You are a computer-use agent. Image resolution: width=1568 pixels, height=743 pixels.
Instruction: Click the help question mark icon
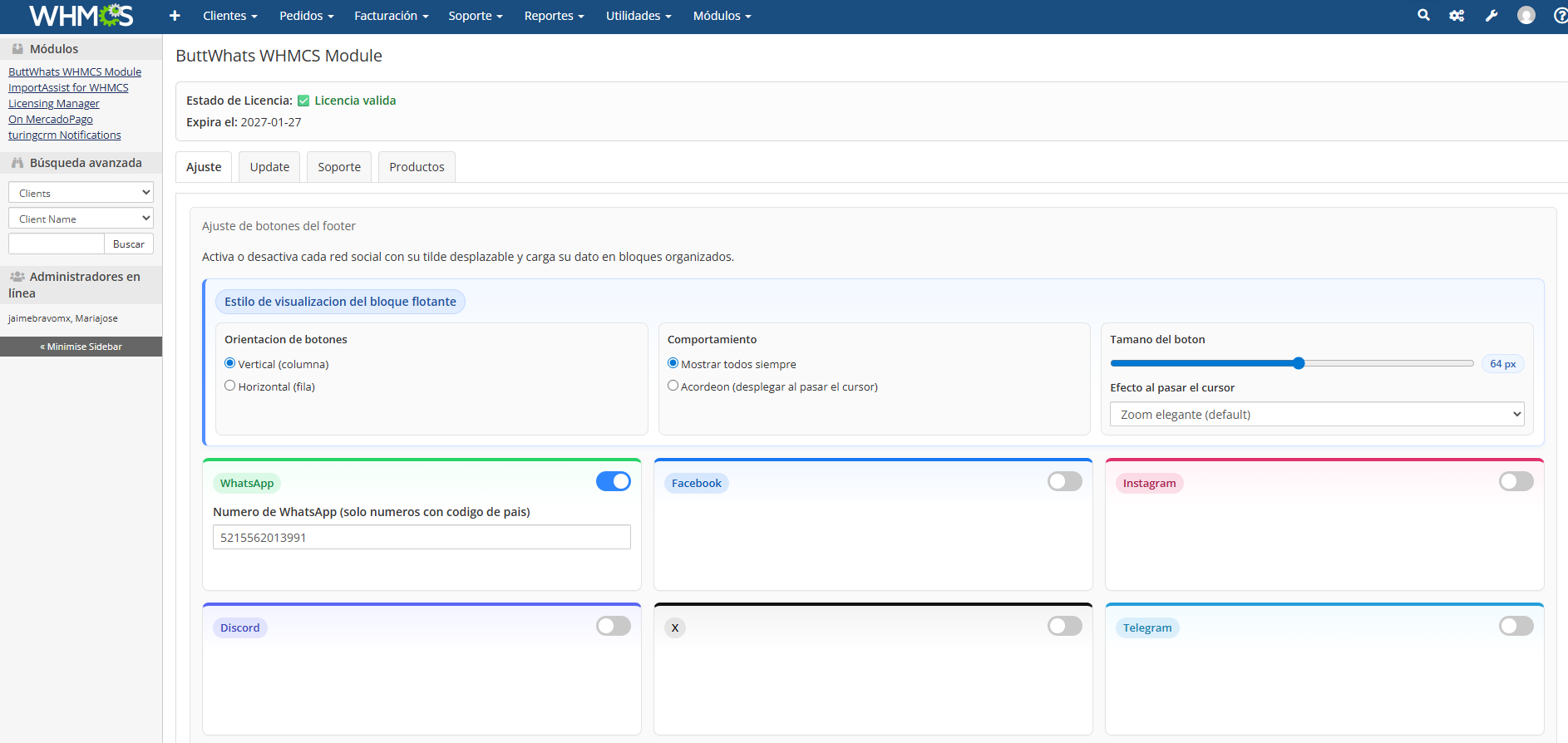[x=1560, y=16]
